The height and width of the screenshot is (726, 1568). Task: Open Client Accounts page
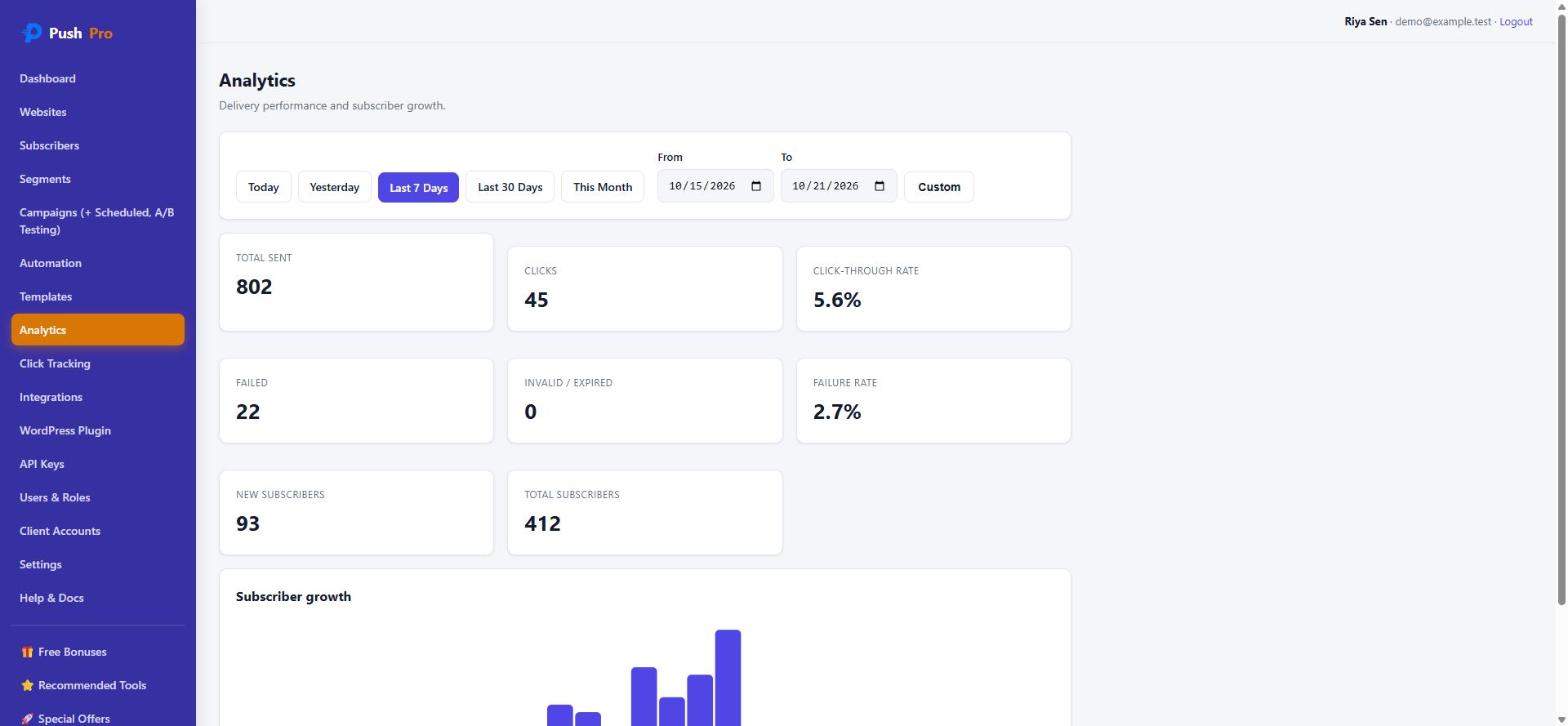click(97, 531)
